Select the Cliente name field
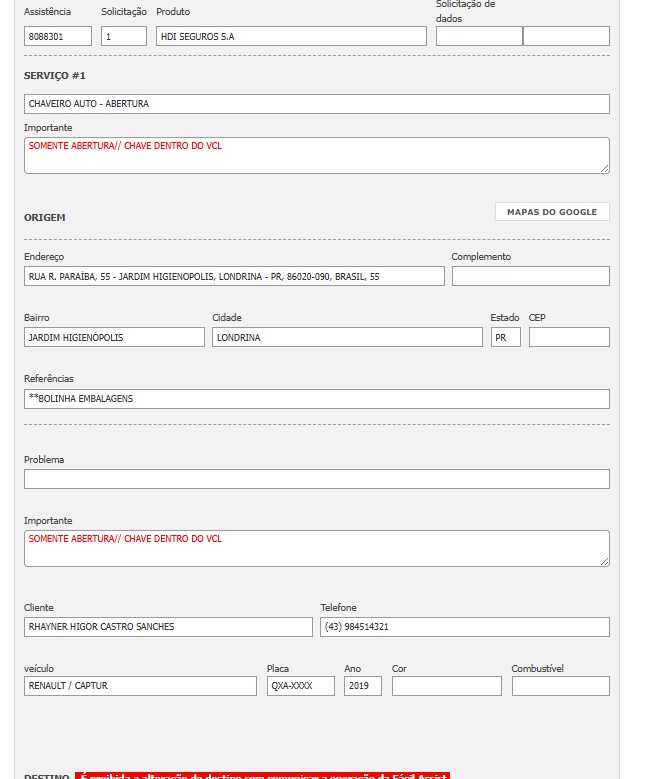This screenshot has height=779, width=663. (x=168, y=627)
